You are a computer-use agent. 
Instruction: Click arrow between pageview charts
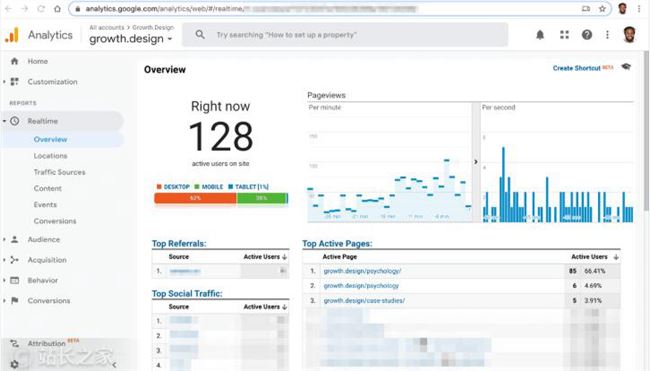(476, 162)
